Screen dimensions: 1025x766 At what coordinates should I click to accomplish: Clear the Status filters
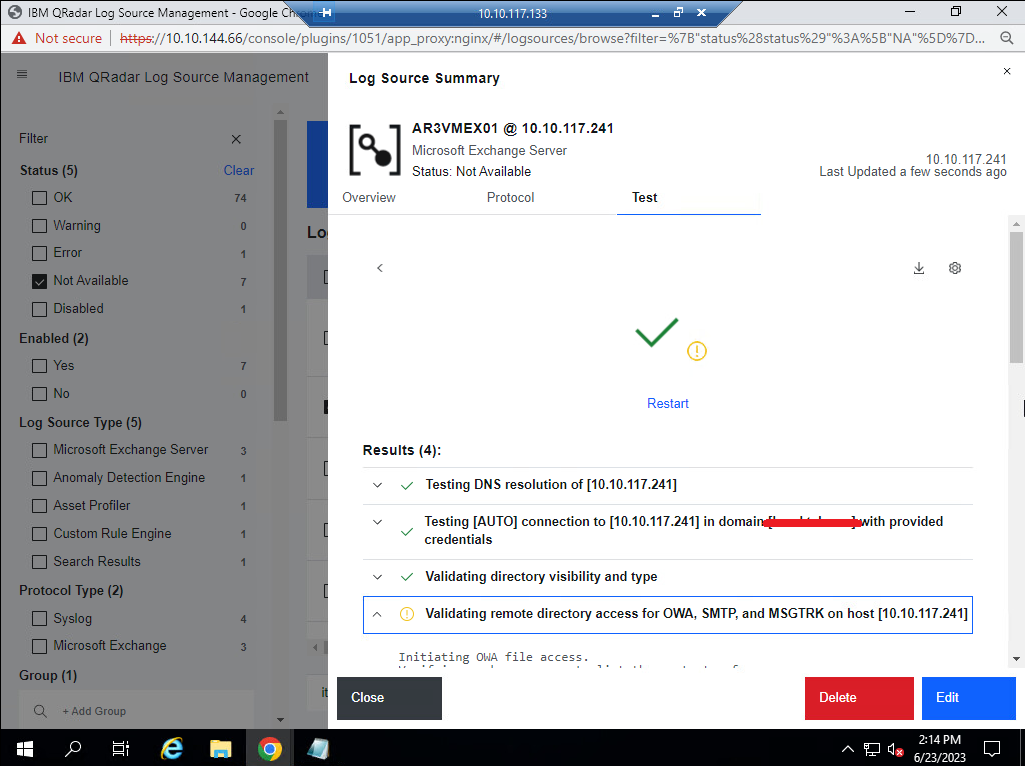(239, 171)
